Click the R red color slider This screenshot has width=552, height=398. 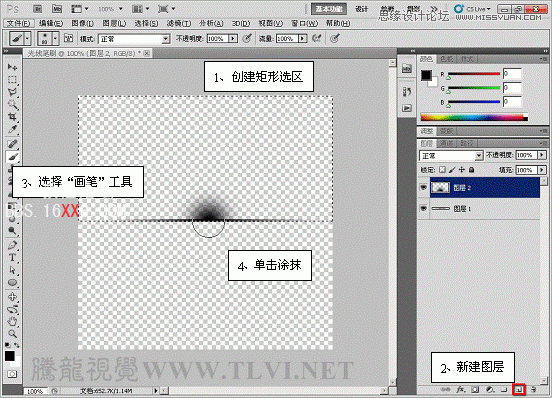pyautogui.click(x=474, y=74)
